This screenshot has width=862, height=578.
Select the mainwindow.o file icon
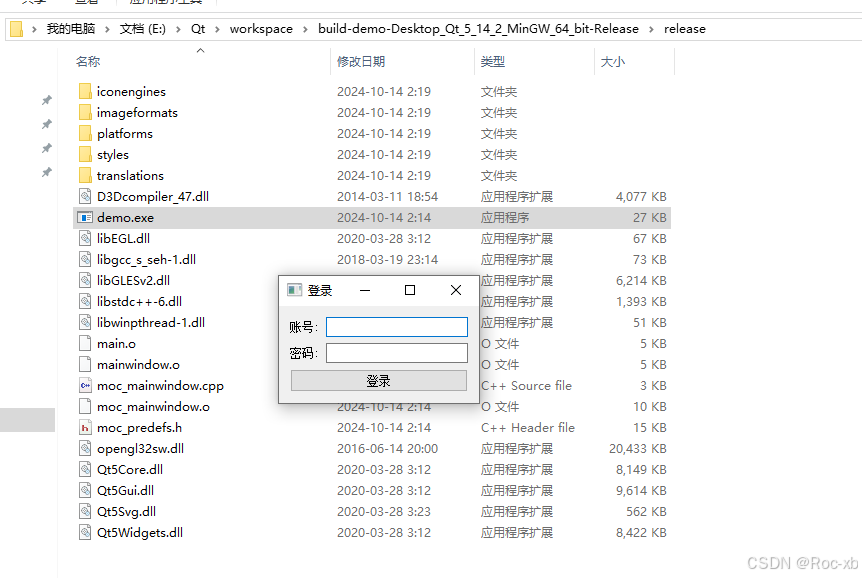click(85, 364)
